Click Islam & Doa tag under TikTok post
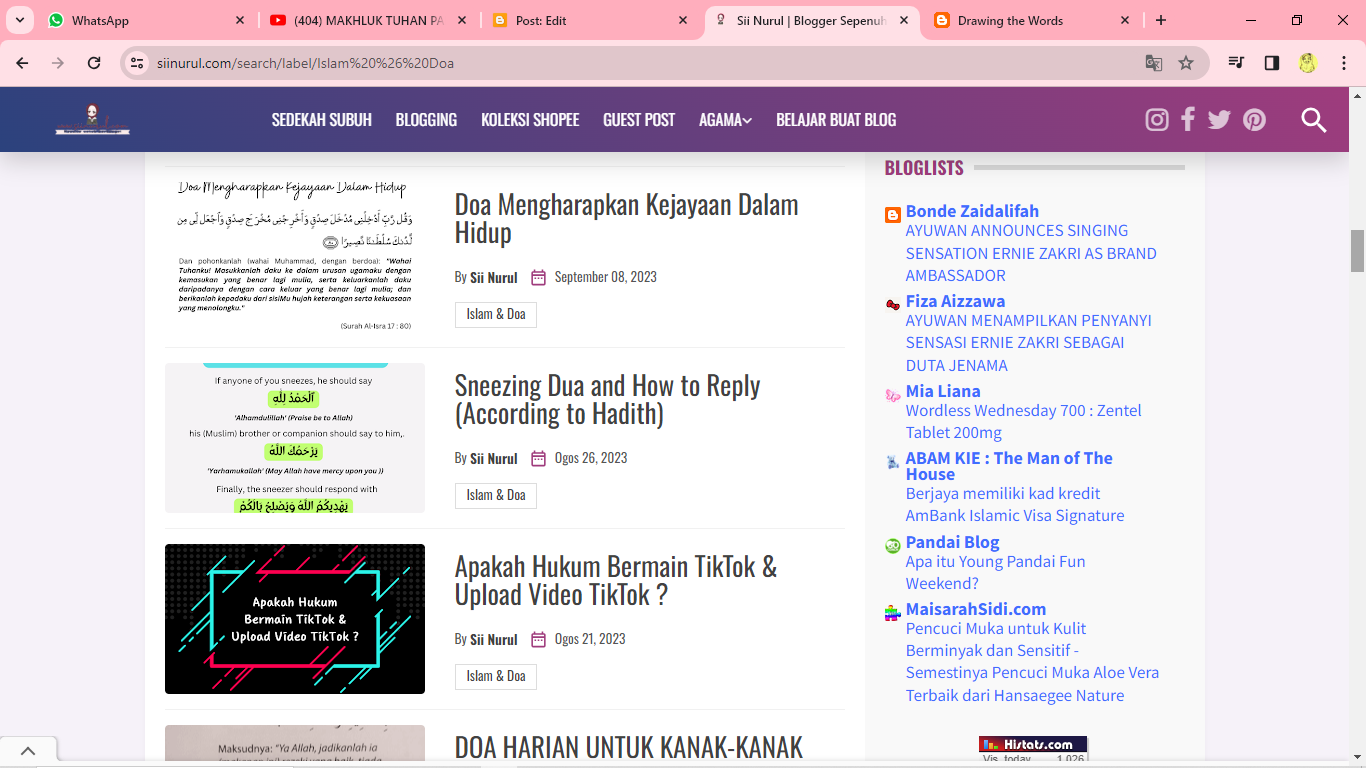Image resolution: width=1366 pixels, height=768 pixels. (x=496, y=677)
